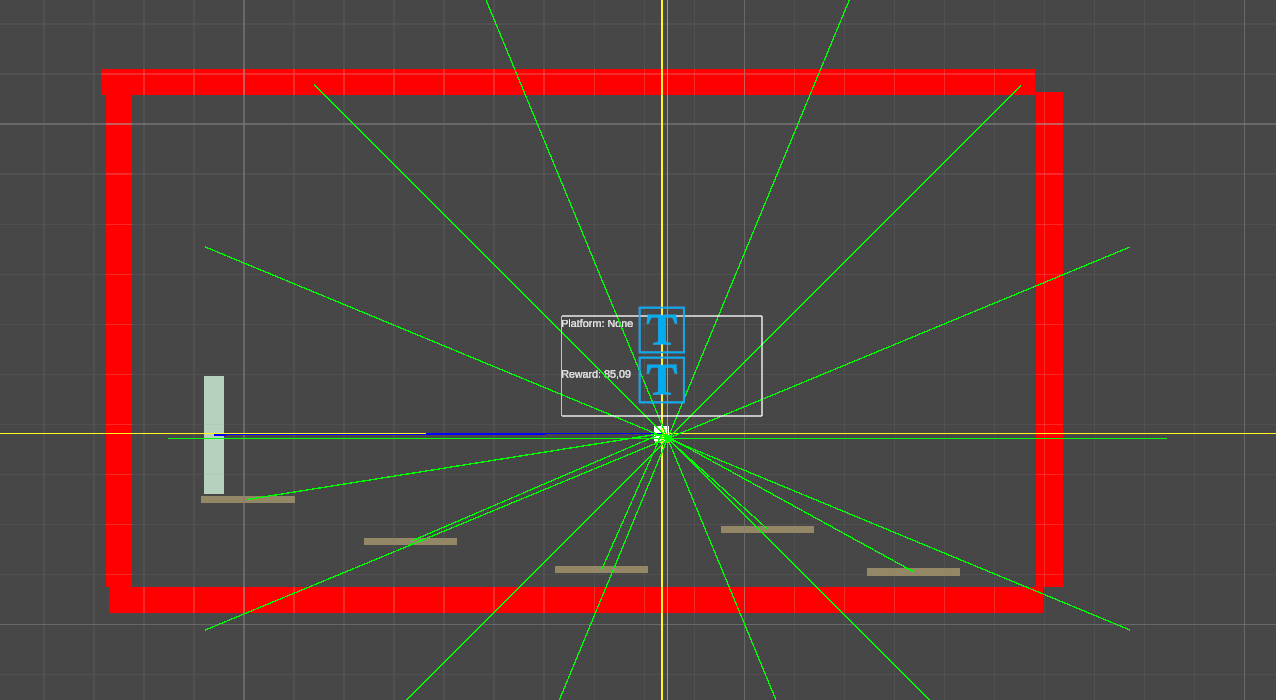This screenshot has width=1276, height=700.
Task: Select the left red wall
Action: pos(118,340)
